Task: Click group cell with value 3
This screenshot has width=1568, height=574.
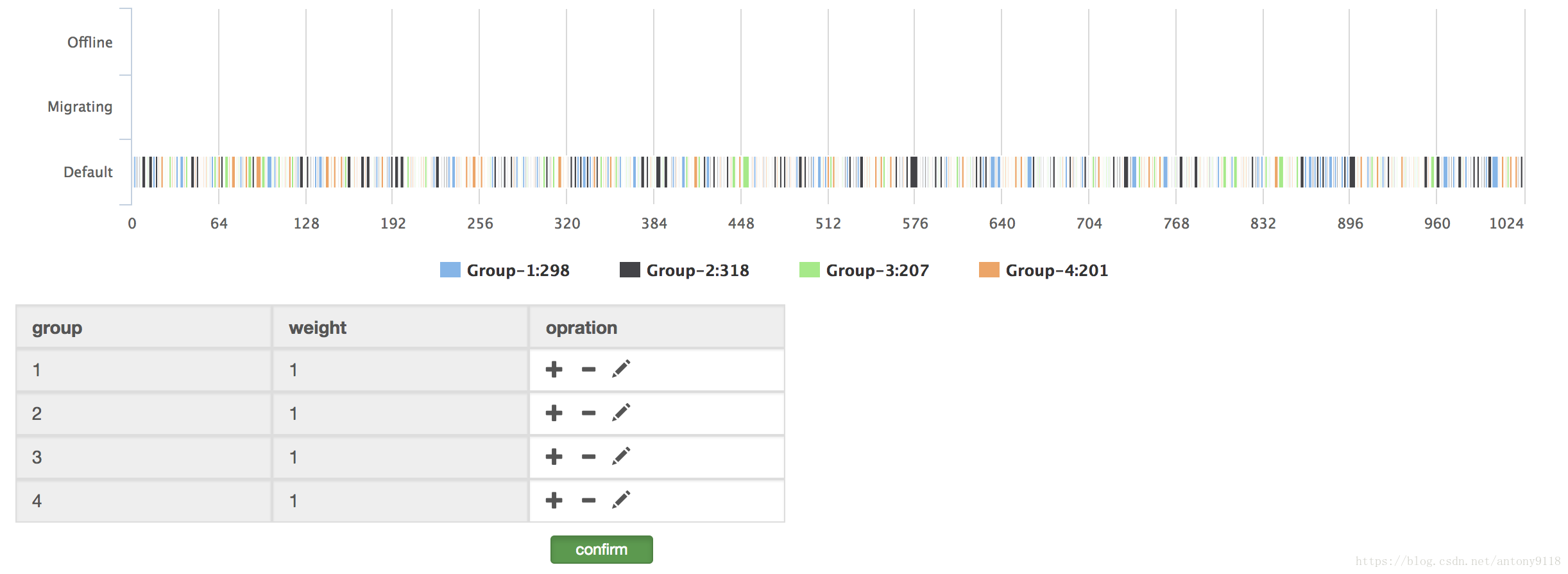Action: tap(144, 457)
